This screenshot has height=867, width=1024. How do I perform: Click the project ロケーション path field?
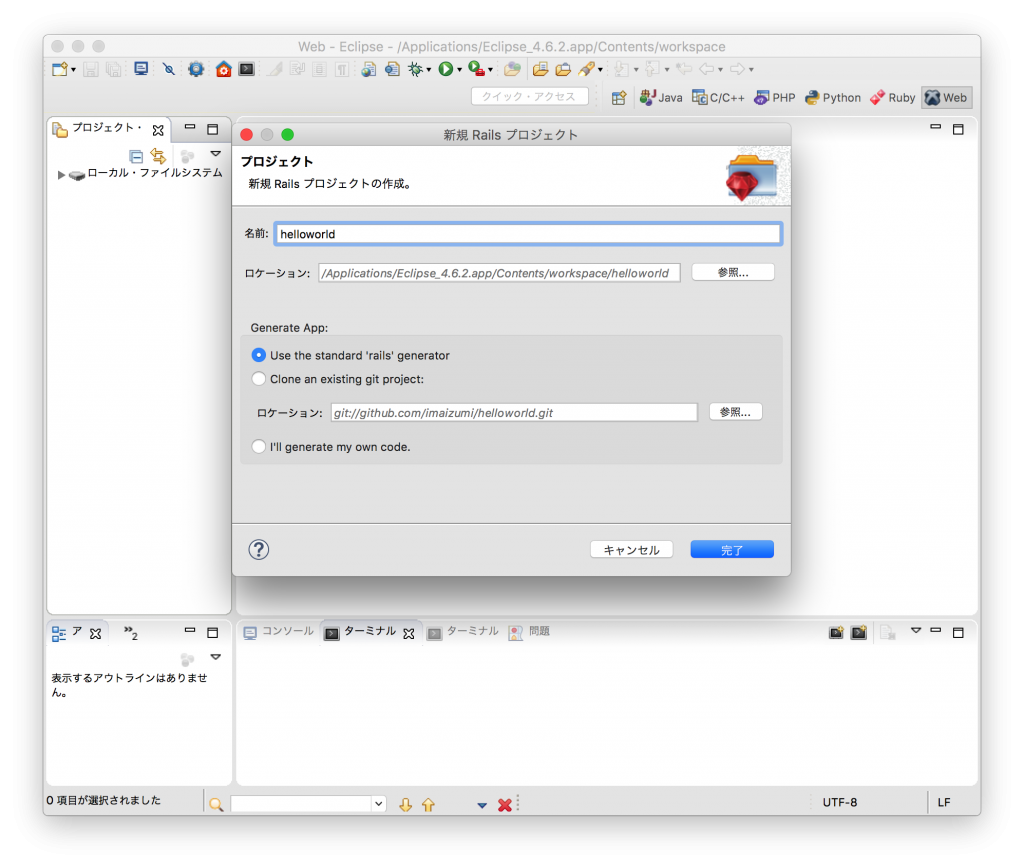point(499,273)
